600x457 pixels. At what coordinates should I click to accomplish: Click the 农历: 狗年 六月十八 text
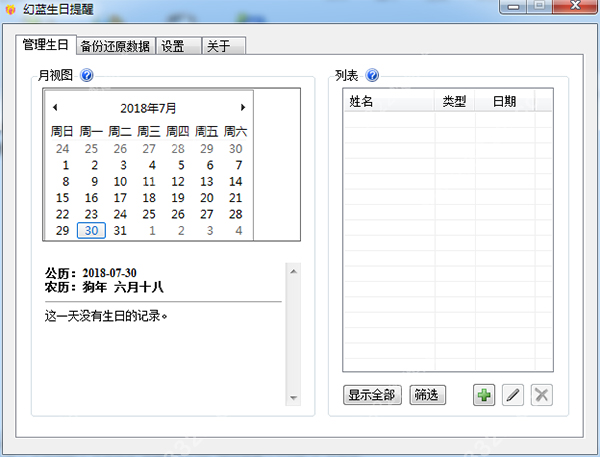(104, 287)
